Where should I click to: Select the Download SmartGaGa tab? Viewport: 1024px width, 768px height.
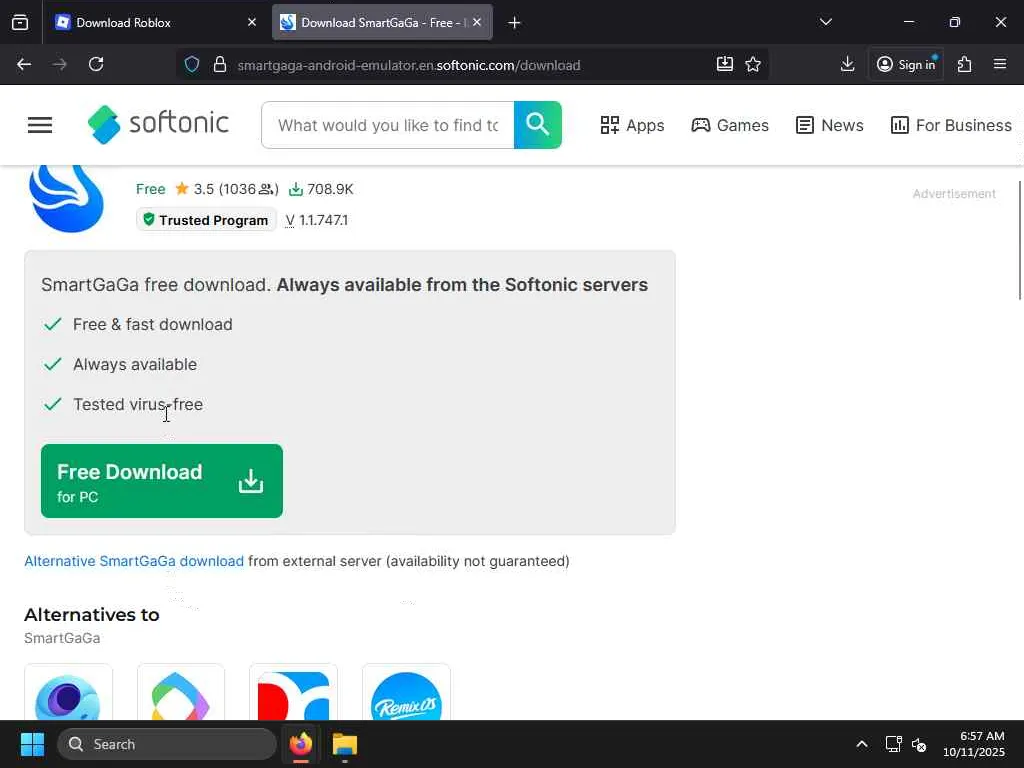[382, 22]
